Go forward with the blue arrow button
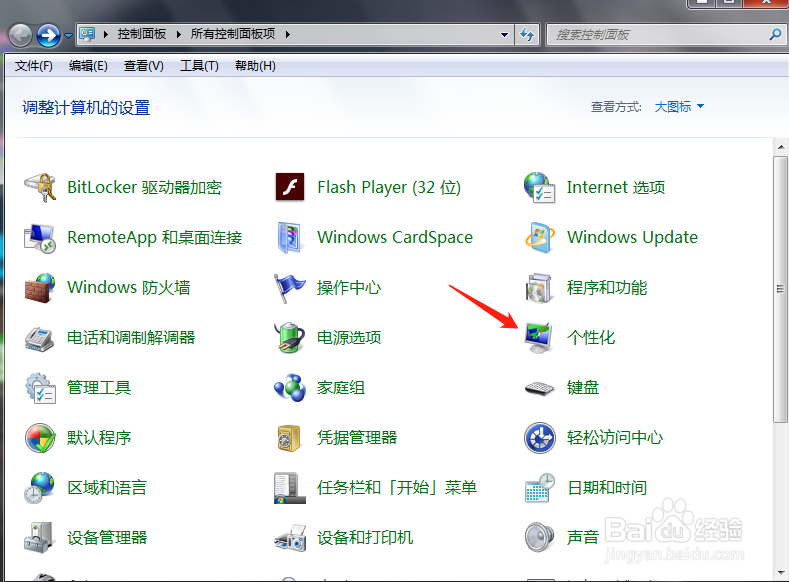Image resolution: width=789 pixels, height=582 pixels. pyautogui.click(x=48, y=35)
